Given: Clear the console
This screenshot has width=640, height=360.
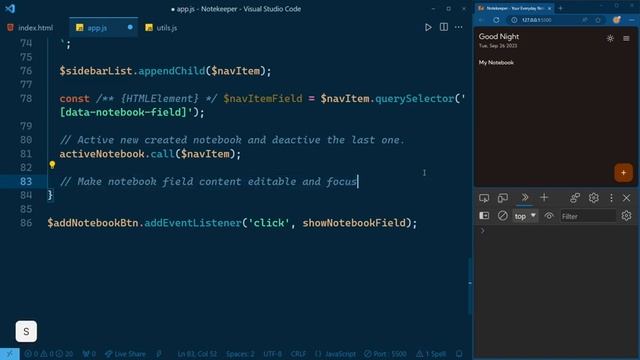Looking at the screenshot, I should tap(502, 216).
